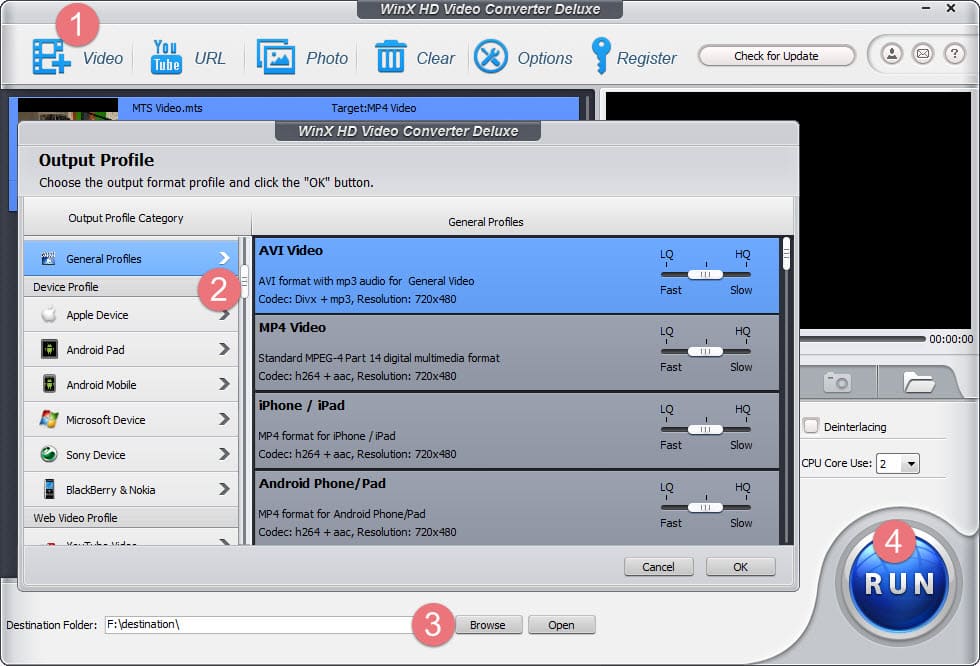Click the add Video film icon
Image resolution: width=980 pixels, height=666 pixels.
[x=51, y=57]
